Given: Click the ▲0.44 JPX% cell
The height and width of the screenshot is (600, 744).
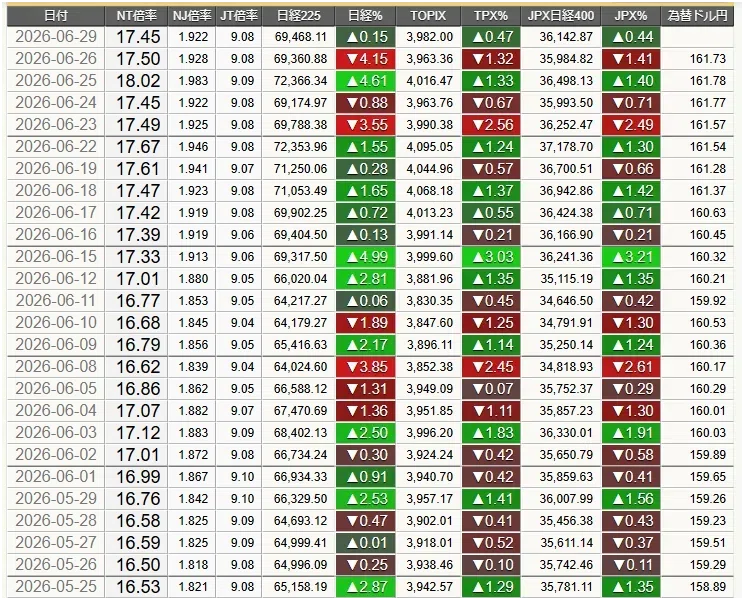Looking at the screenshot, I should pos(632,37).
